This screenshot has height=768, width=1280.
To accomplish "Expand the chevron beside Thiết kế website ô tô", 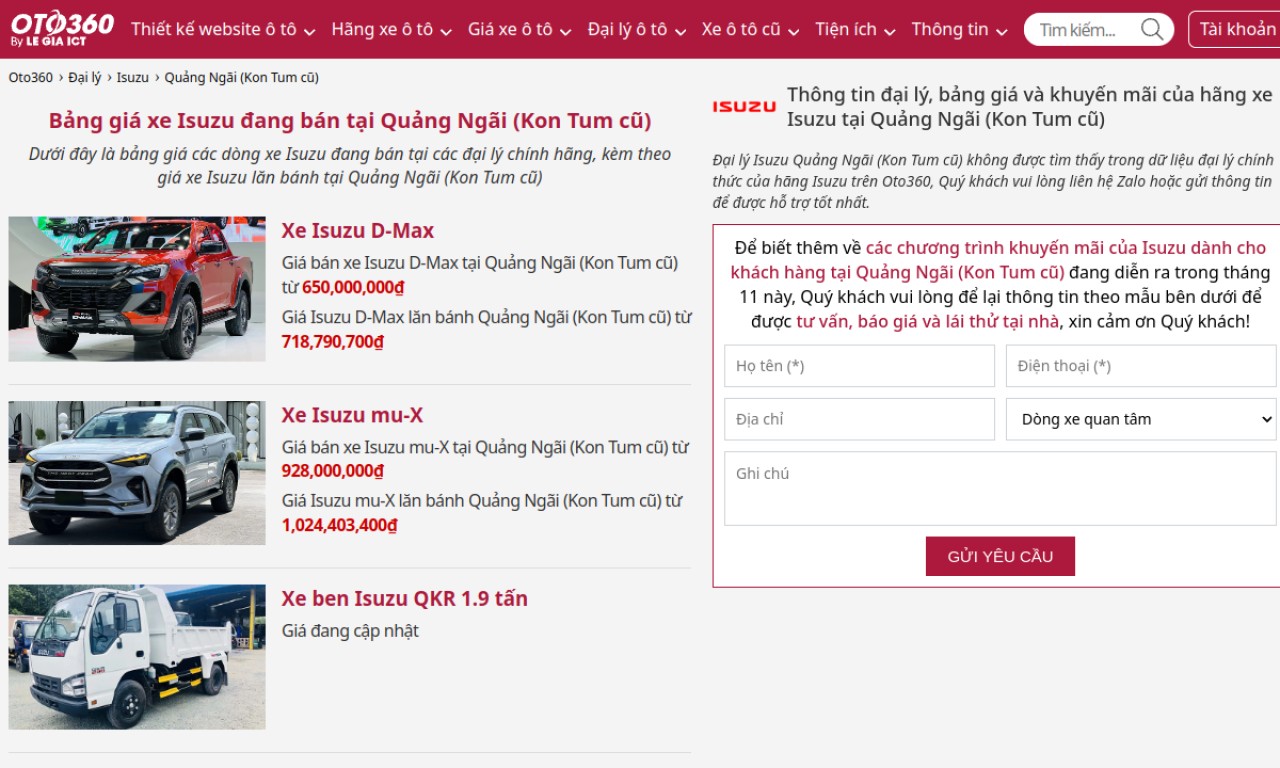I will pyautogui.click(x=309, y=31).
